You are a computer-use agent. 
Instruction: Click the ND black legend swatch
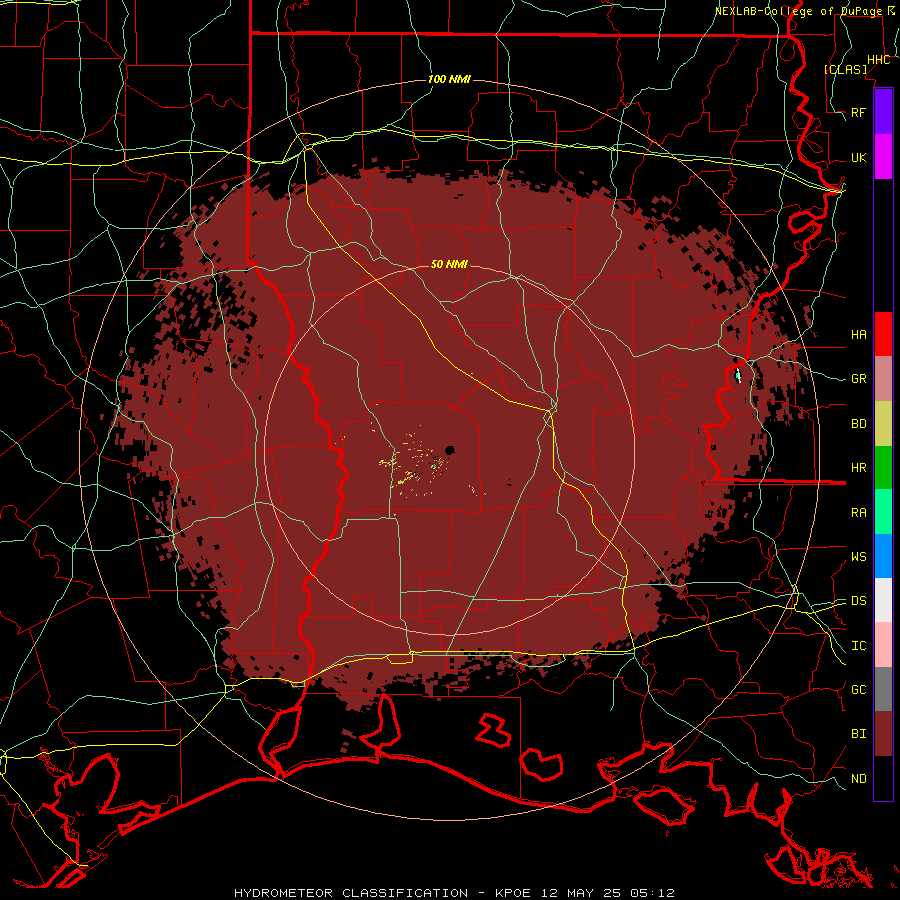883,778
